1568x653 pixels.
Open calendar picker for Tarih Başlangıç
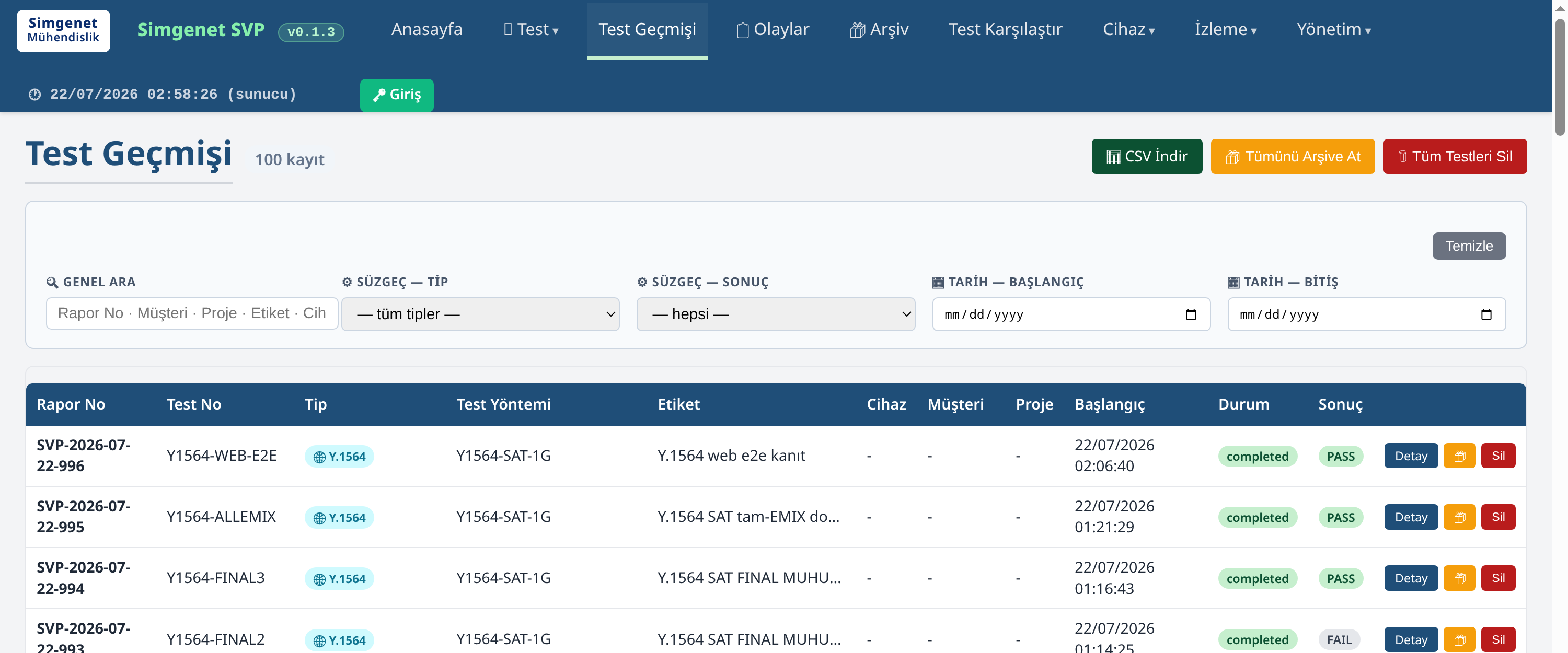tap(1191, 314)
